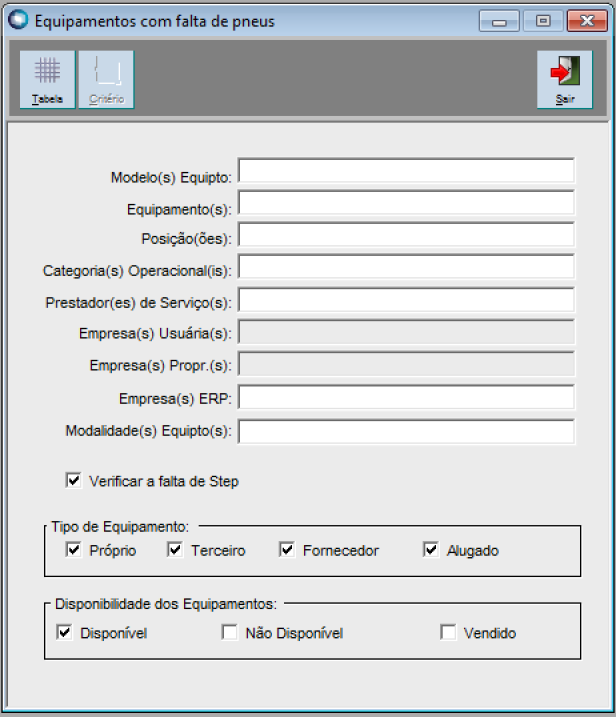
Task: Focus the Empresa(s) ERP input
Action: point(406,397)
